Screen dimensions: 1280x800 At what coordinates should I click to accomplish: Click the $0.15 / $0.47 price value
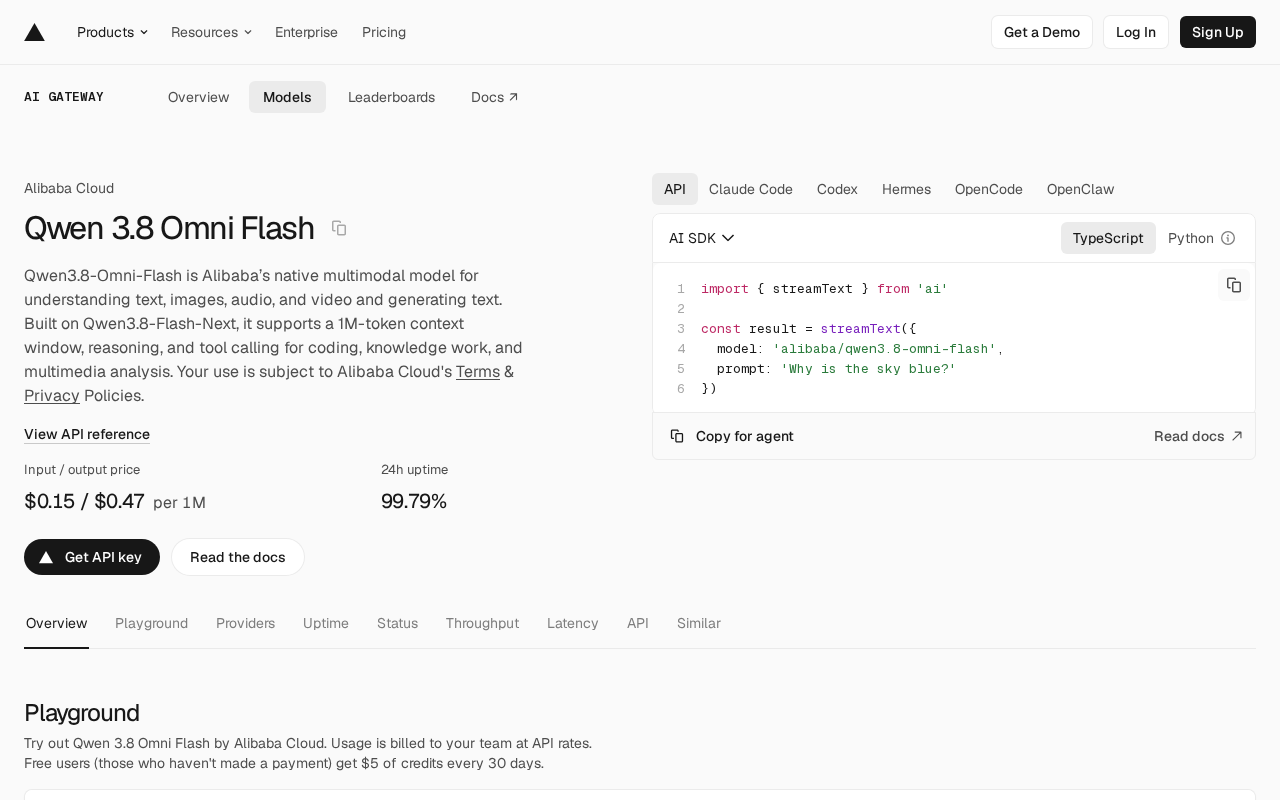point(84,501)
